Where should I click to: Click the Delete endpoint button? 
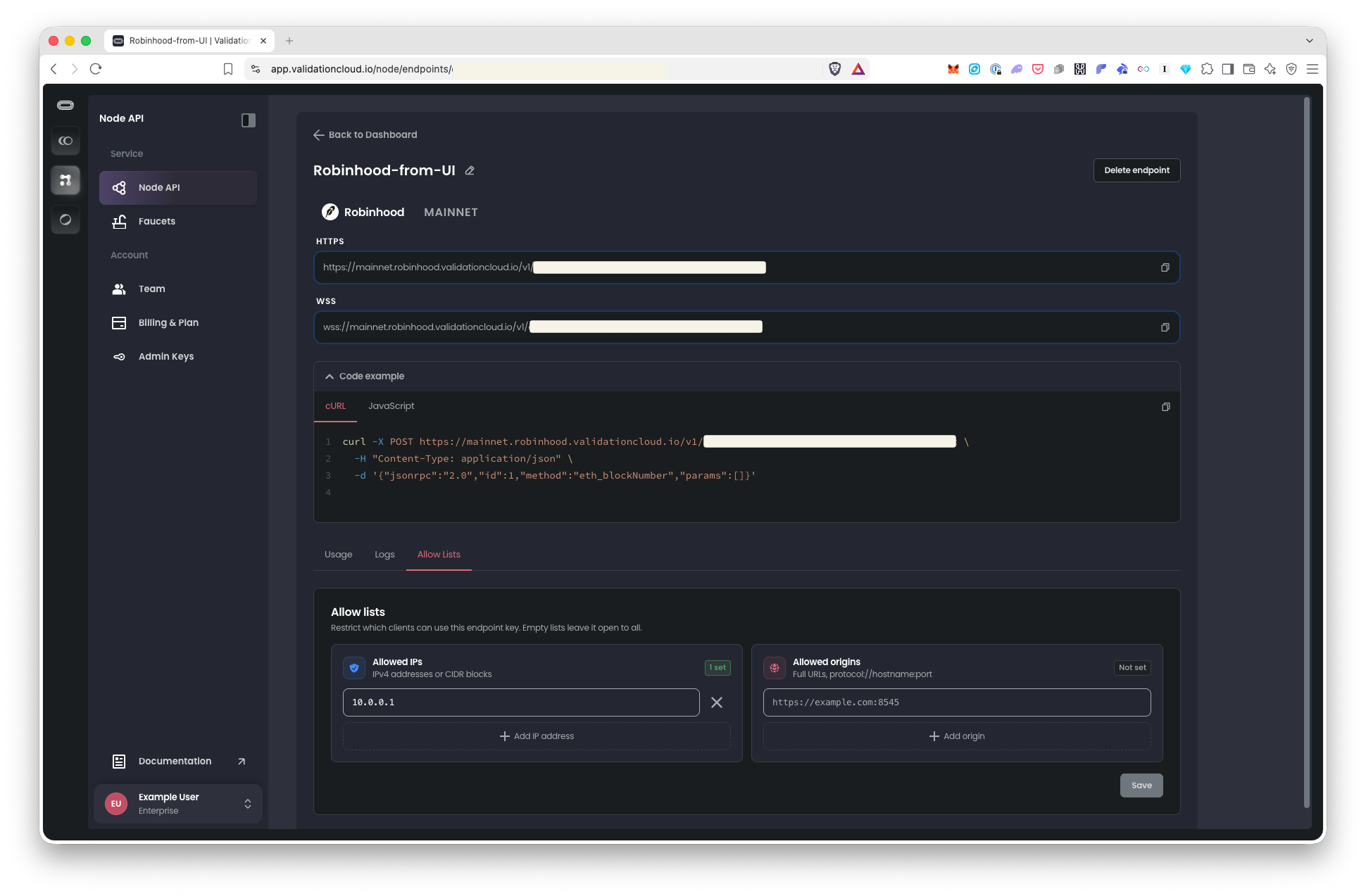pyautogui.click(x=1136, y=170)
